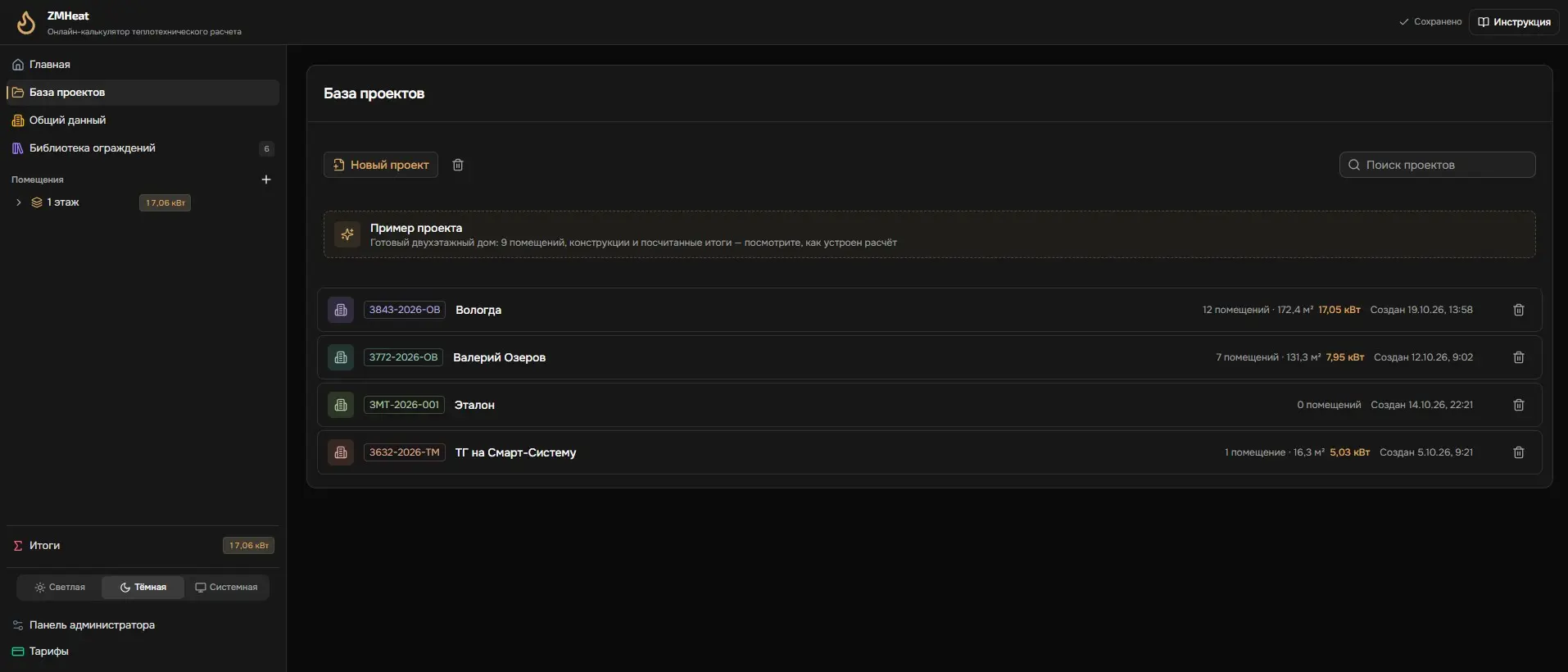Open Общий данный section

pos(143,120)
